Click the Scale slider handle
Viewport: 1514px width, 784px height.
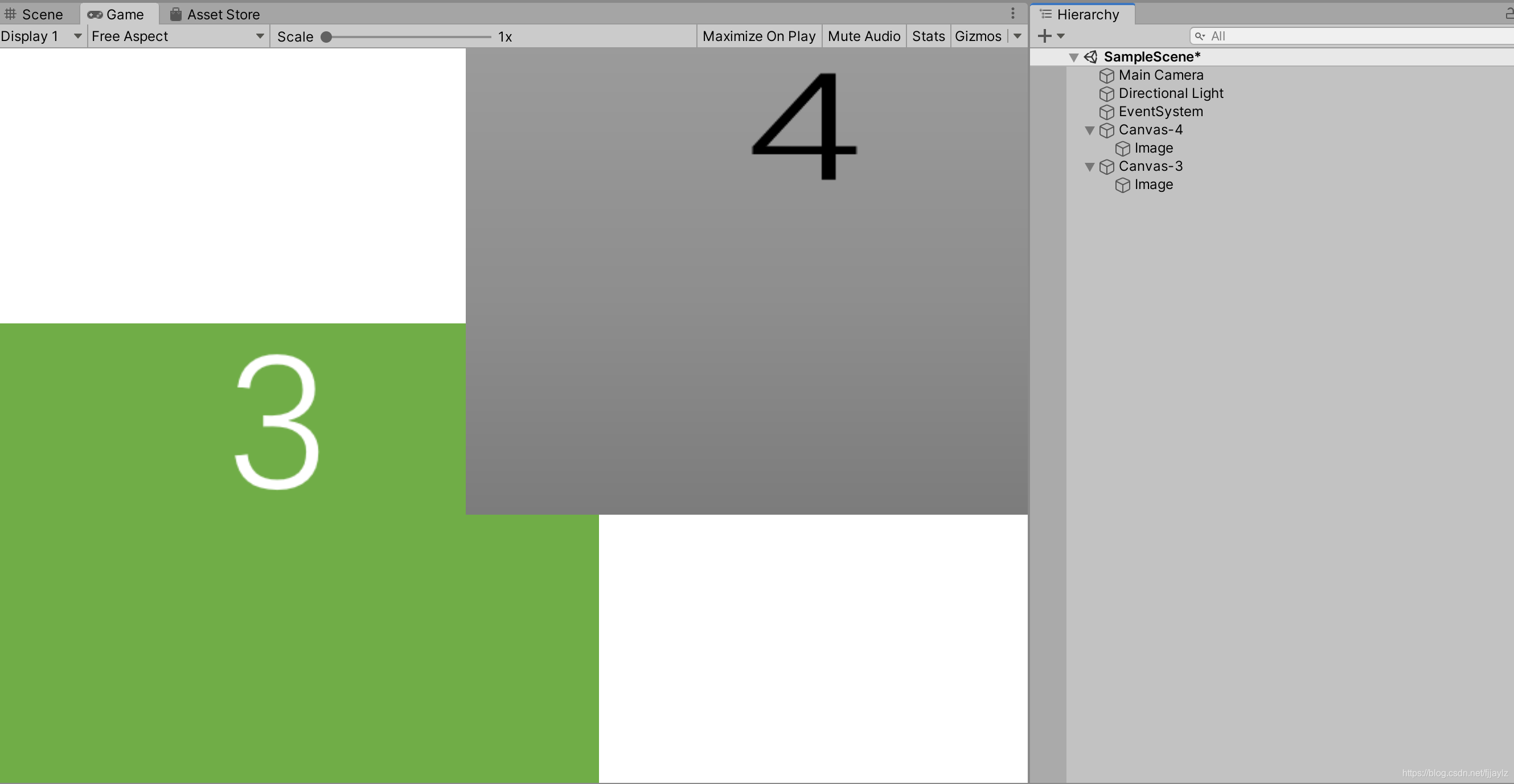tap(326, 37)
